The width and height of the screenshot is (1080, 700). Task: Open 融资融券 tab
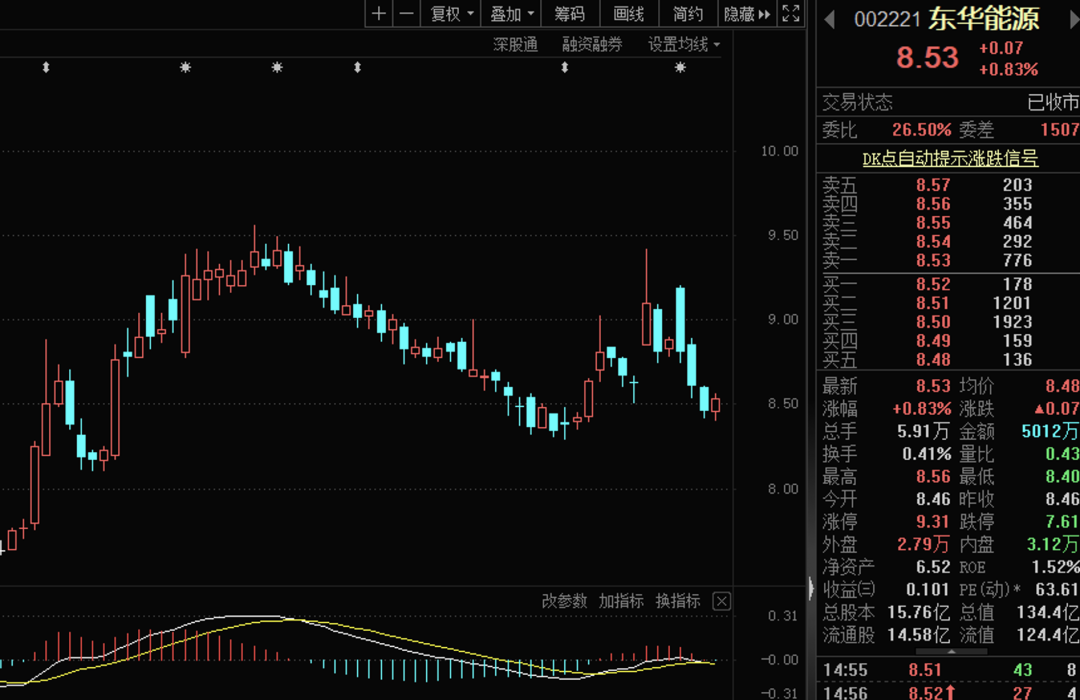click(x=592, y=45)
